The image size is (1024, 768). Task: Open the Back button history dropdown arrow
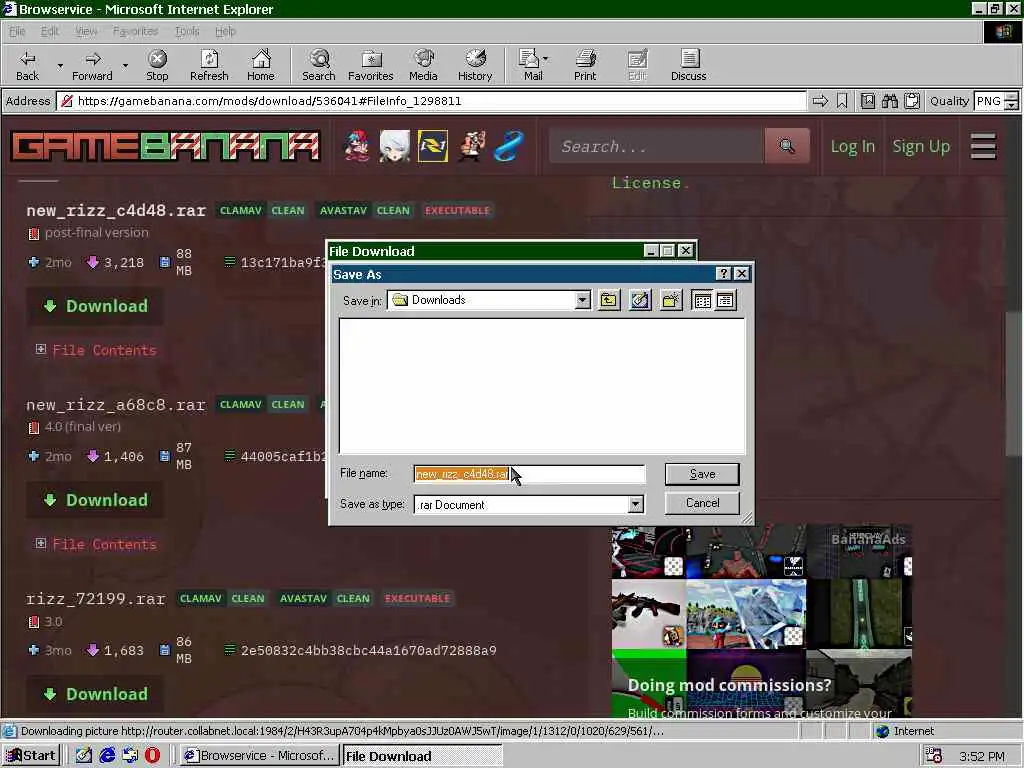click(60, 65)
